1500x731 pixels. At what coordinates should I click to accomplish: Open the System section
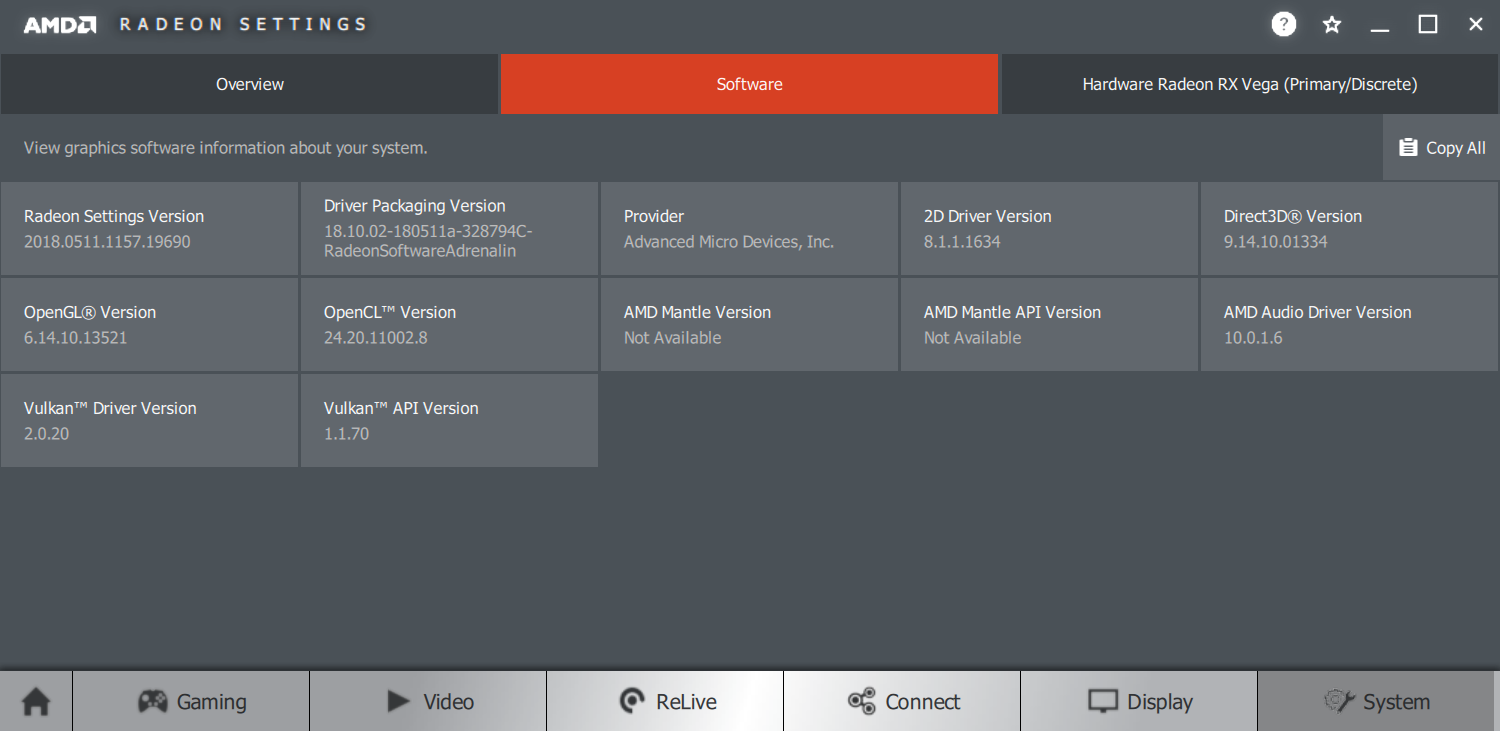(1376, 701)
